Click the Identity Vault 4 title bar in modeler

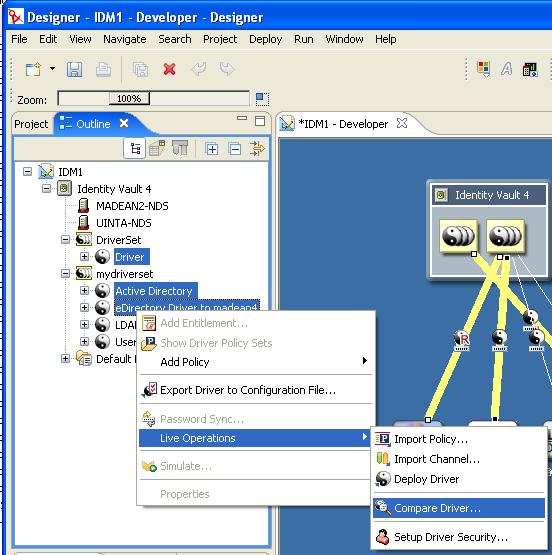(489, 195)
